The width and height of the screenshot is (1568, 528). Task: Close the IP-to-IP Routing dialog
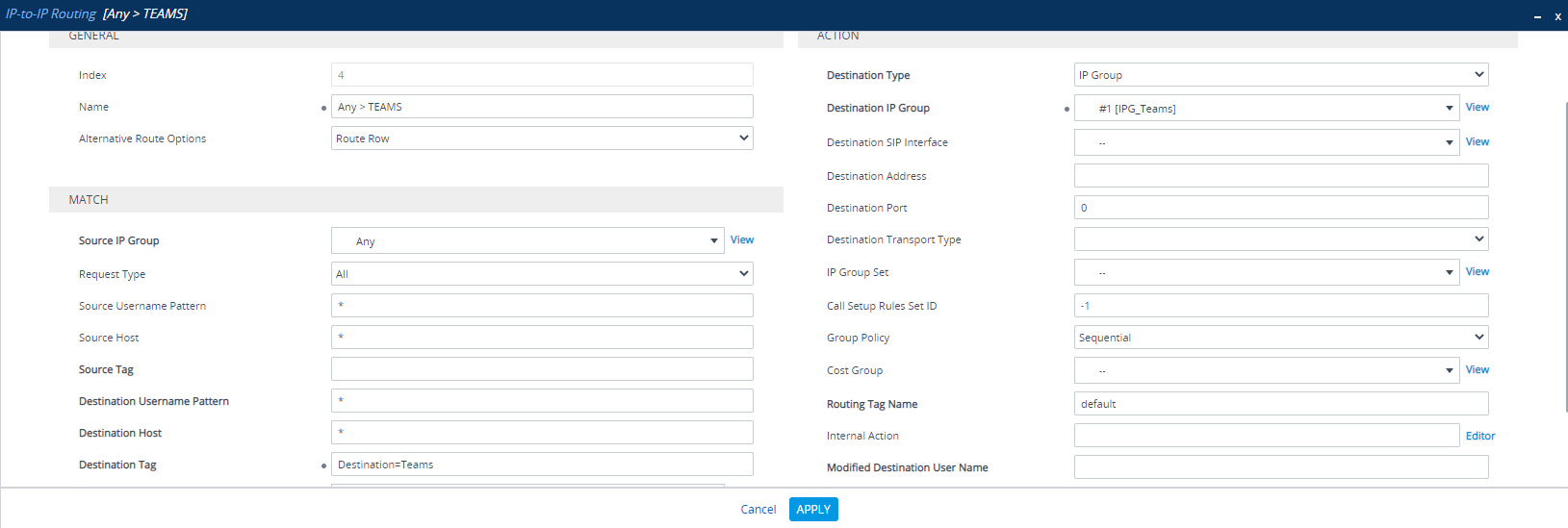click(x=1557, y=16)
